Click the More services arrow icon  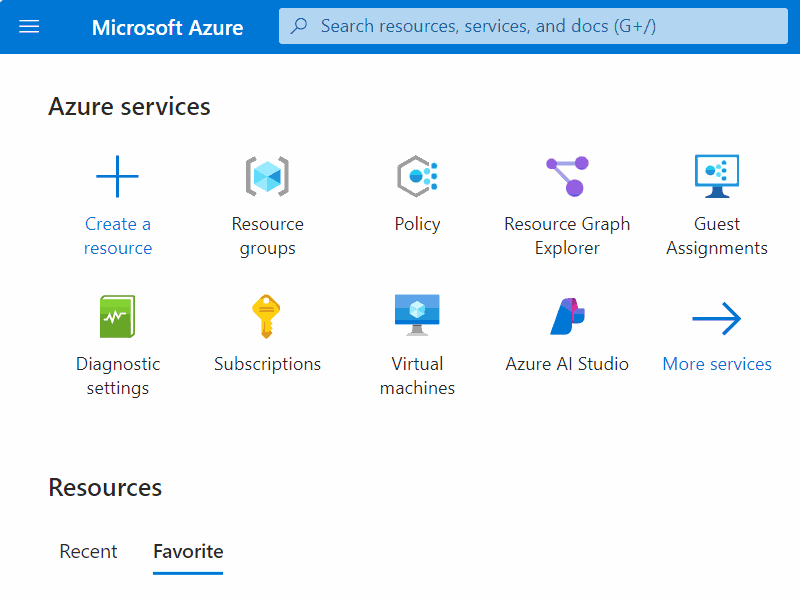tap(717, 318)
